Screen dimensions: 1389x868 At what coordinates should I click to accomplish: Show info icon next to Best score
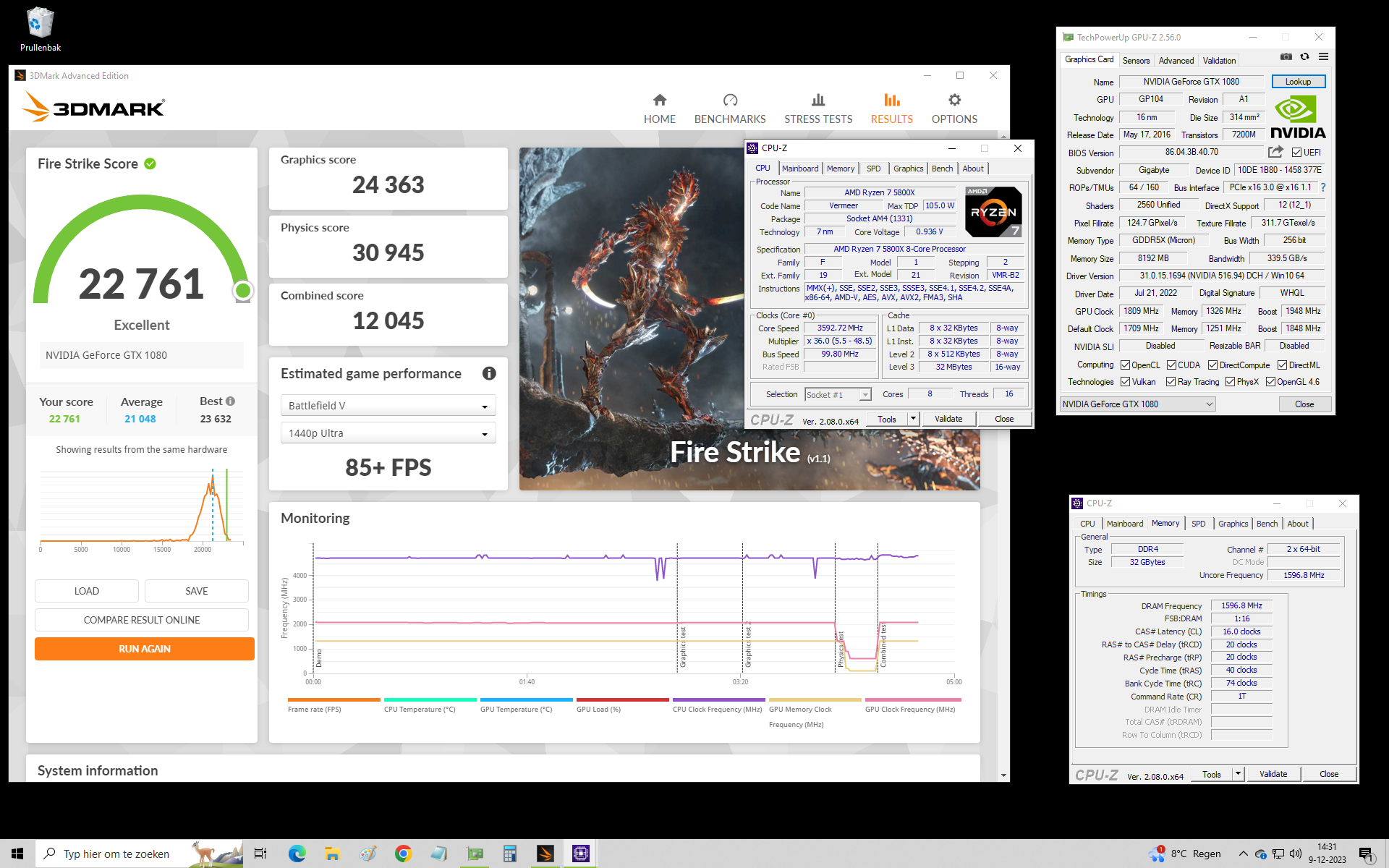point(230,401)
